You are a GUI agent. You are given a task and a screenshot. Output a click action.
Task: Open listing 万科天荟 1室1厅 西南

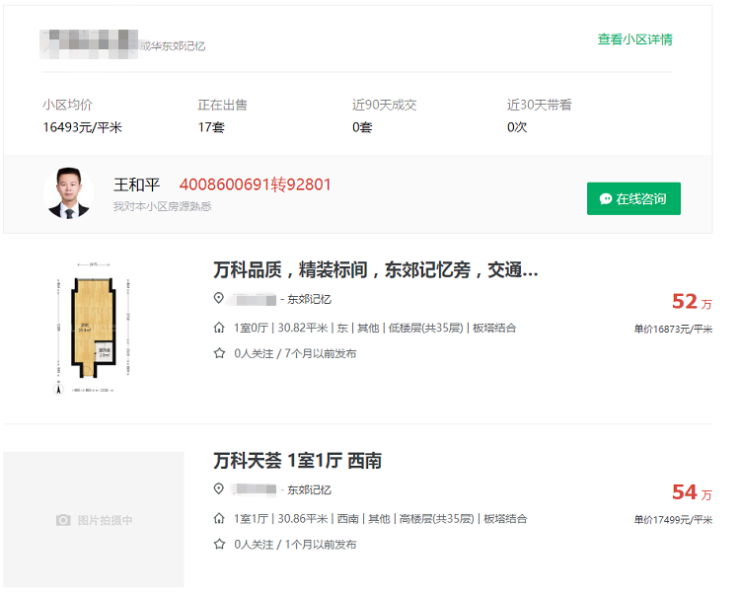[x=297, y=461]
